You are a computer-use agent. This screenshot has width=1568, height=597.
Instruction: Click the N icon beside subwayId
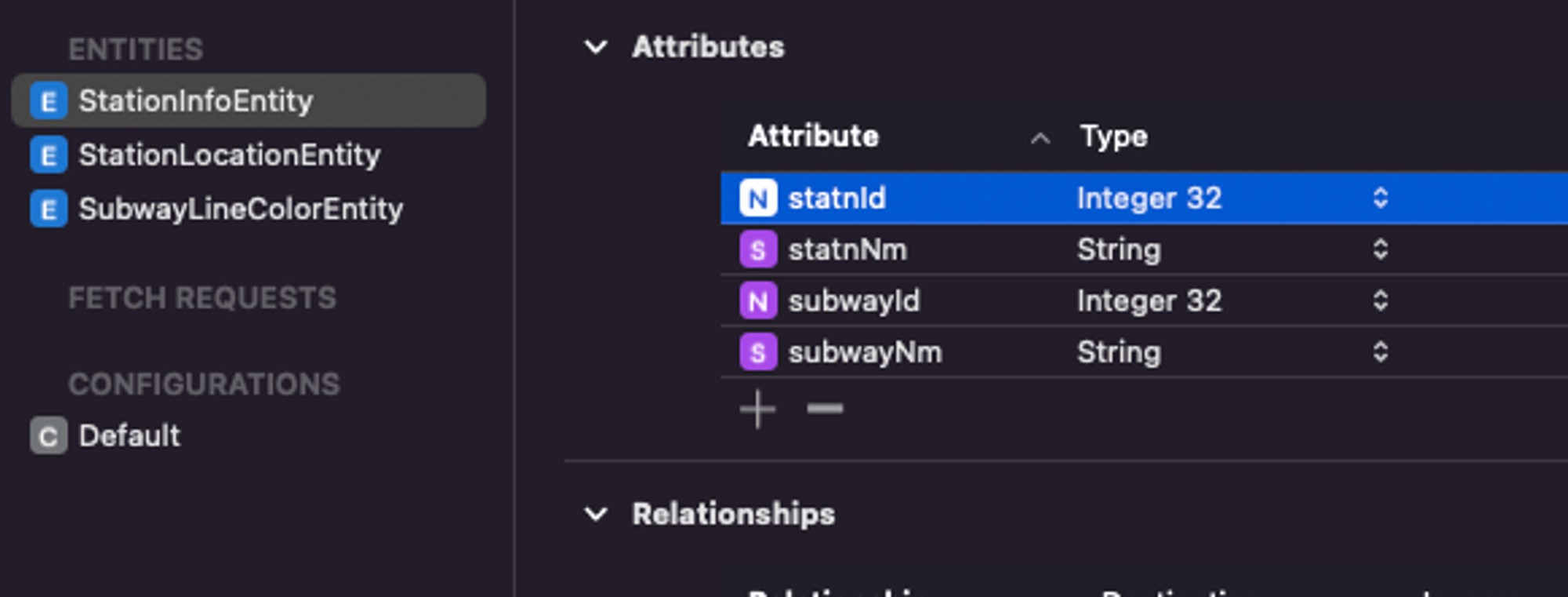pyautogui.click(x=758, y=300)
